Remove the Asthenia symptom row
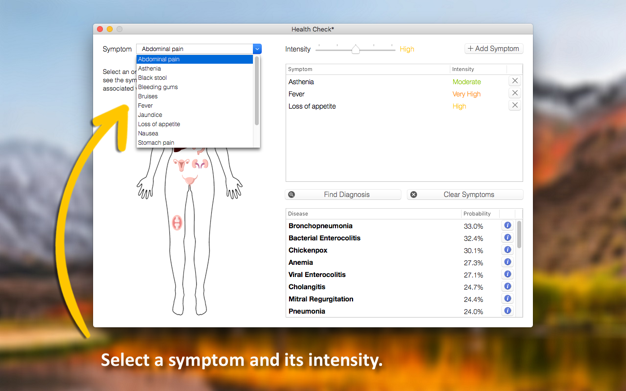This screenshot has height=391, width=626. coord(515,81)
